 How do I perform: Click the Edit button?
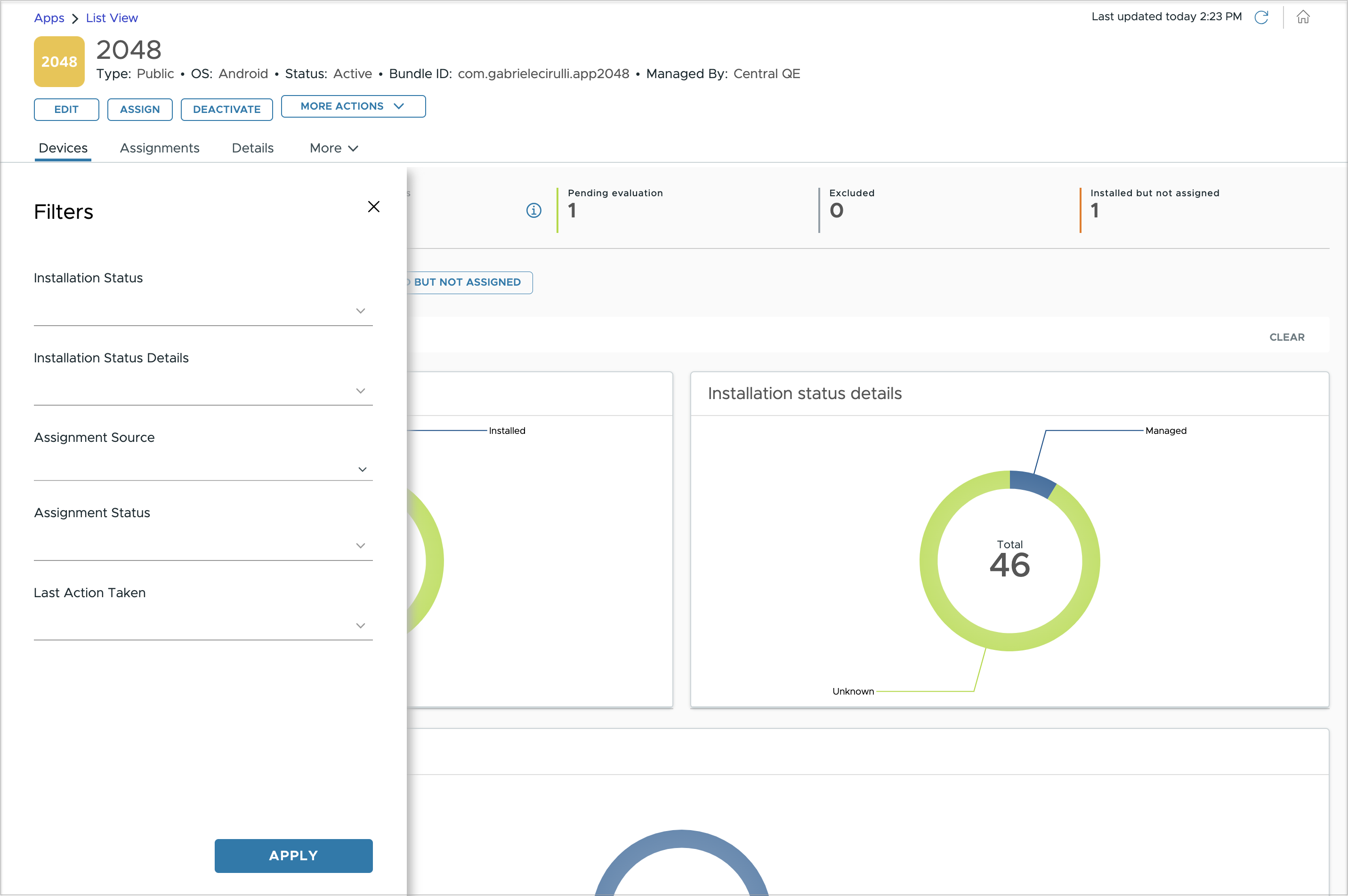point(66,110)
